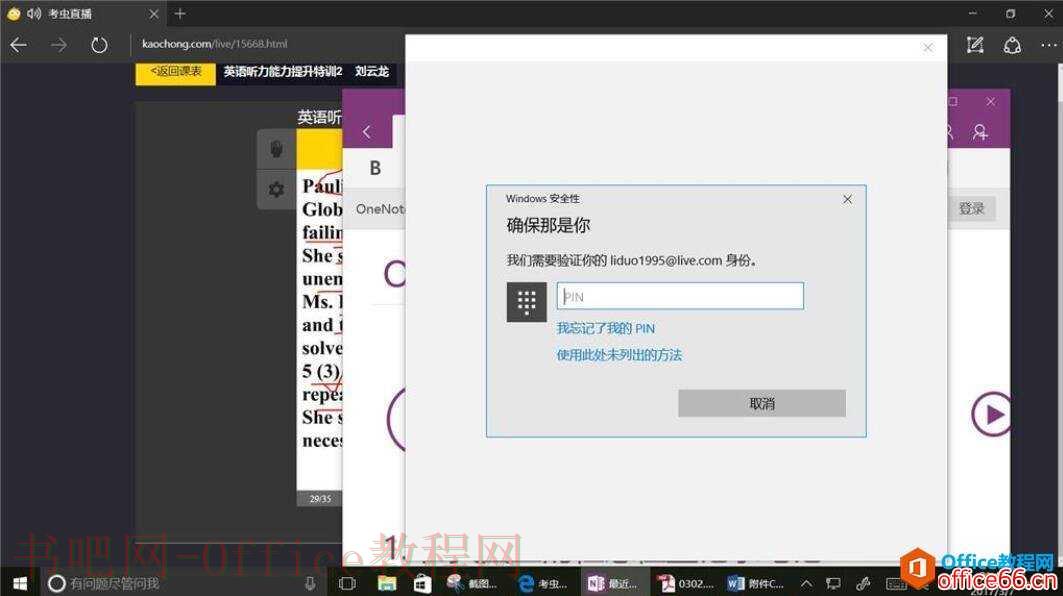The width and height of the screenshot is (1063, 596).
Task: Click the 返回课表 yellow button
Action: pyautogui.click(x=176, y=72)
